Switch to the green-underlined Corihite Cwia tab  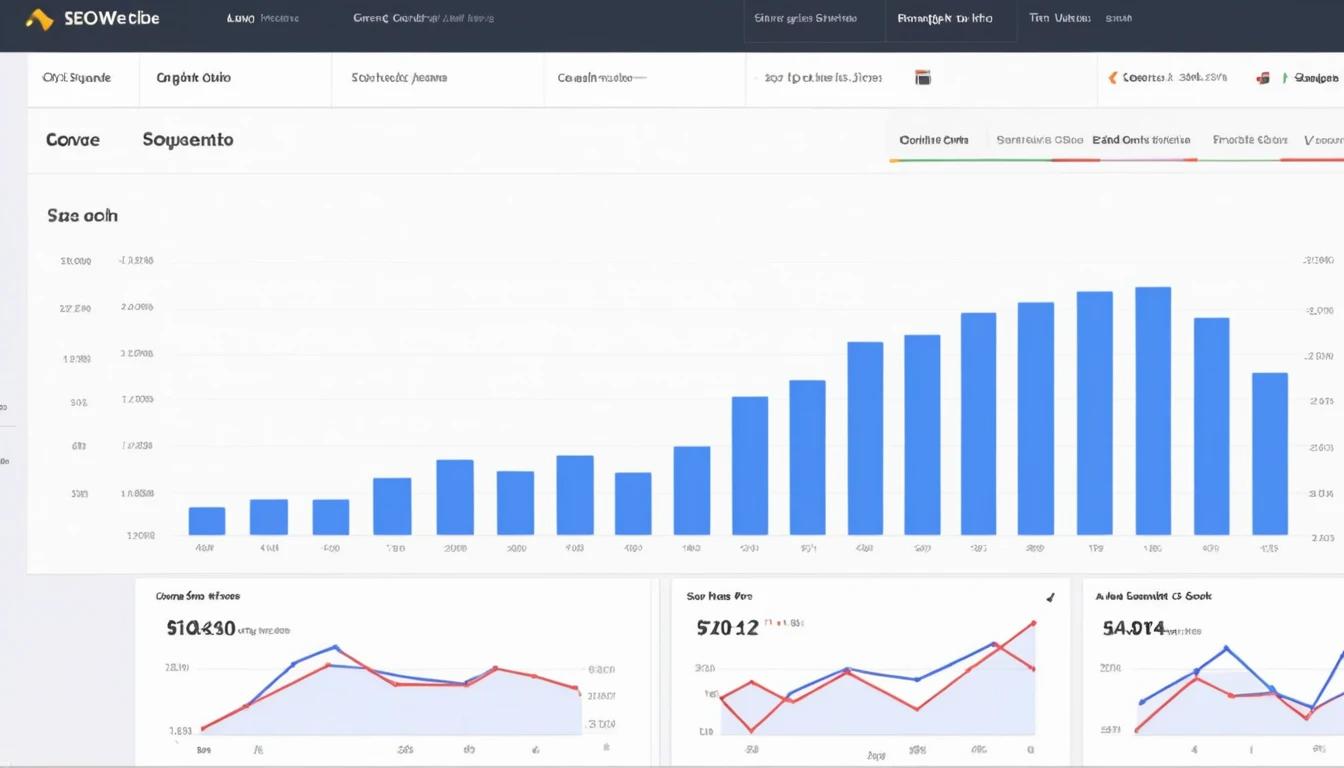[x=934, y=141]
